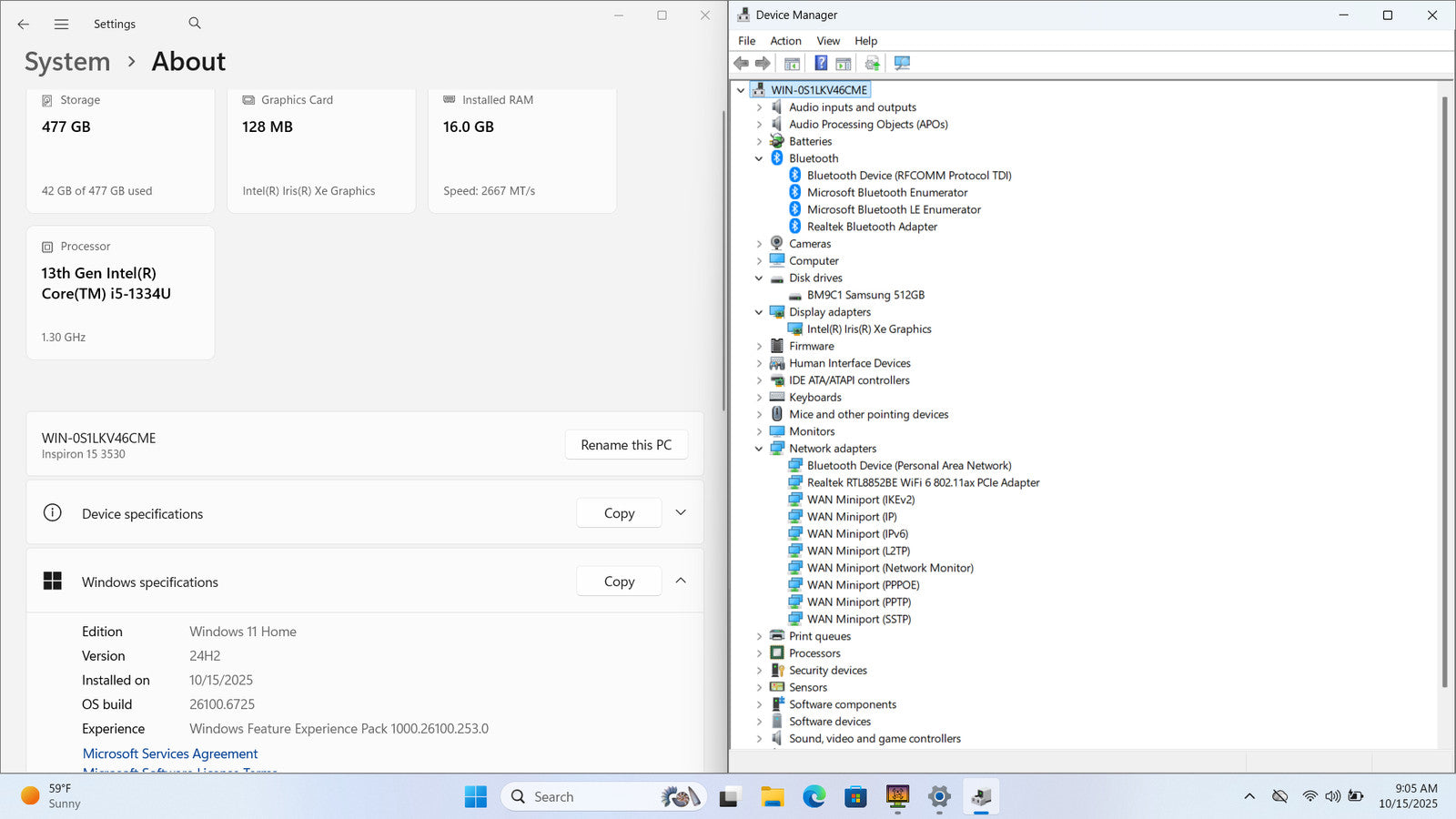Expand the Device specifications section
The height and width of the screenshot is (819, 1456).
click(x=681, y=513)
